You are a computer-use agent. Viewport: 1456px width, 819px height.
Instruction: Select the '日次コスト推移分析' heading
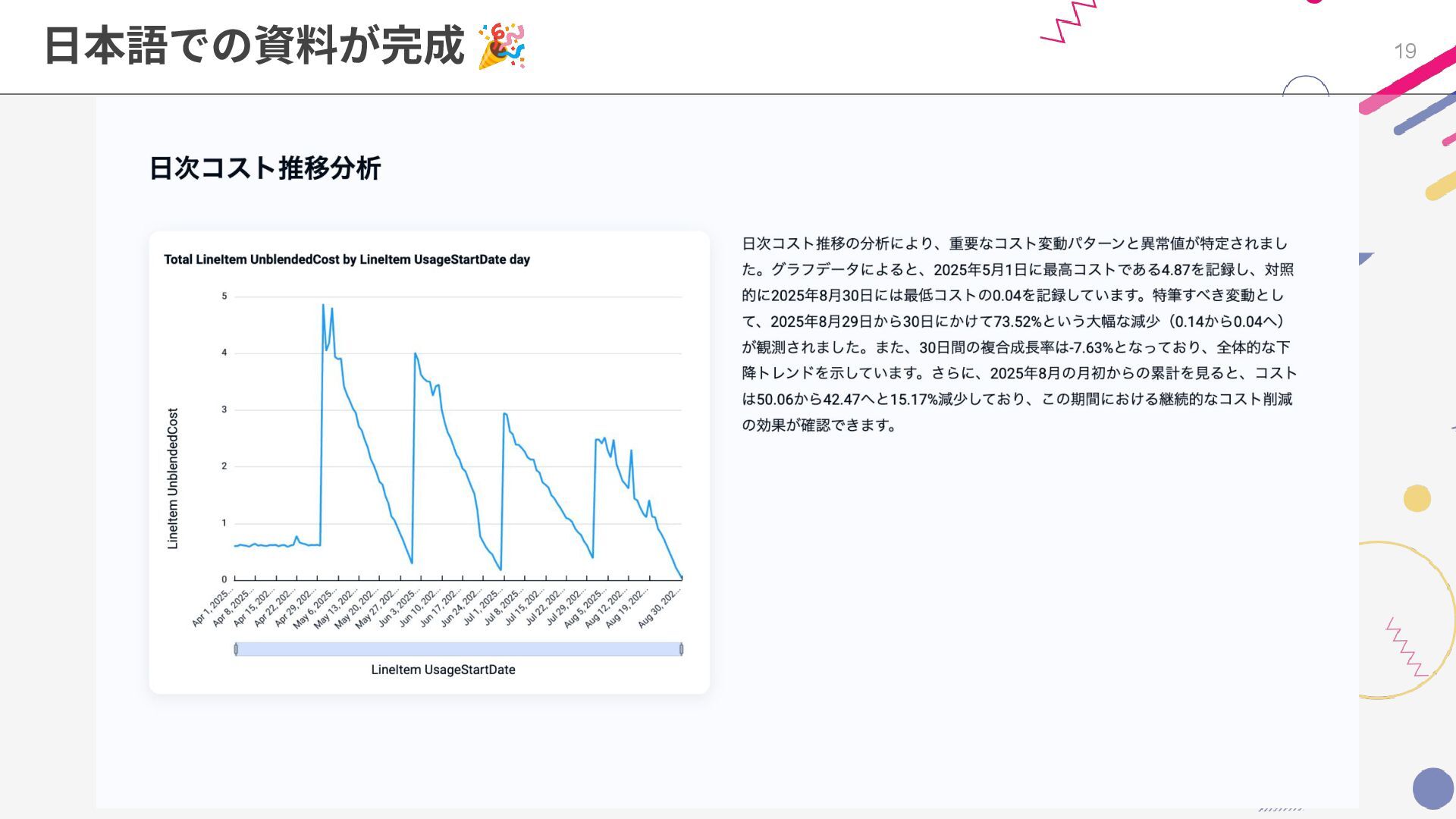point(265,168)
